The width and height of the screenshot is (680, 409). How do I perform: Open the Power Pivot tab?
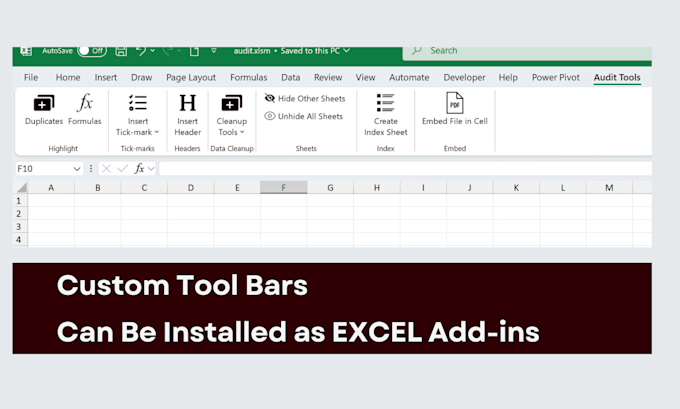coord(556,77)
